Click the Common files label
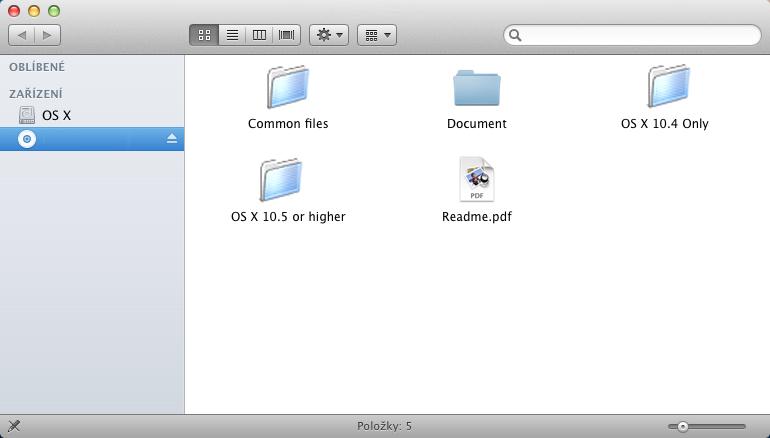Screen dimensions: 770x438 [x=288, y=124]
